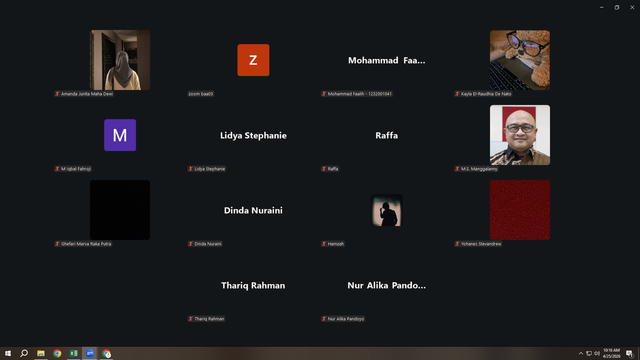Select Hamzah silhouette profile picture
This screenshot has height=360, width=640.
(387, 210)
